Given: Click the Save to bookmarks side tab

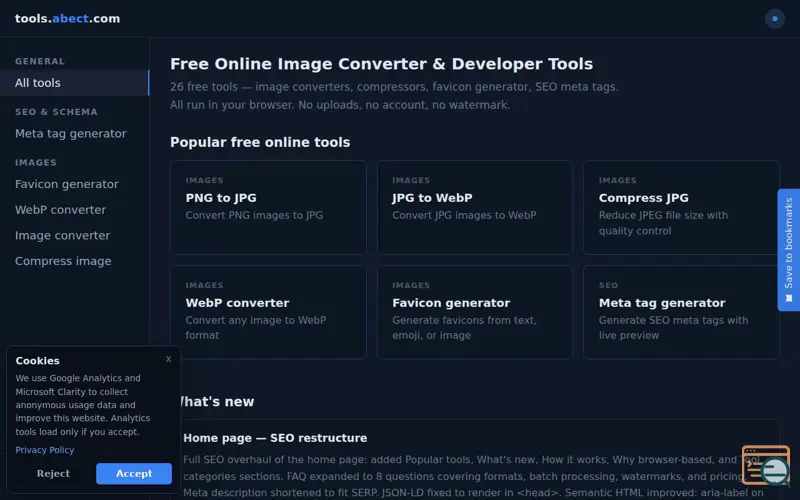Looking at the screenshot, I should tap(789, 250).
